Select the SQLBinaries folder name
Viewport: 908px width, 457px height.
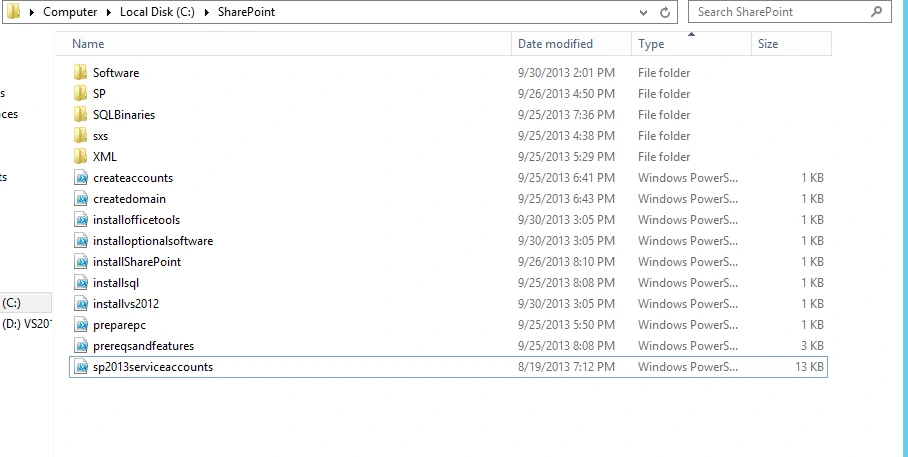tap(124, 115)
